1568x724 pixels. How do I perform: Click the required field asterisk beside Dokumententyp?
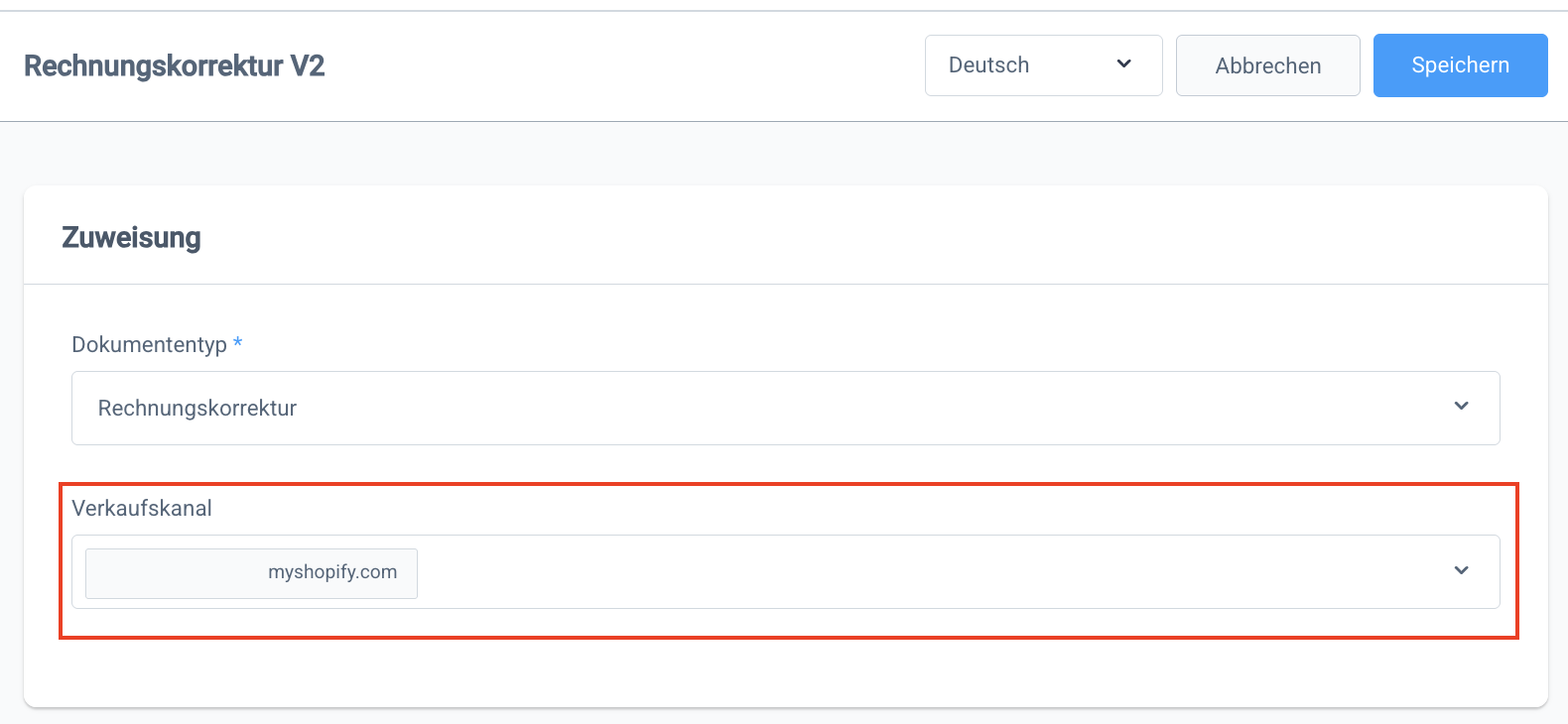click(238, 343)
